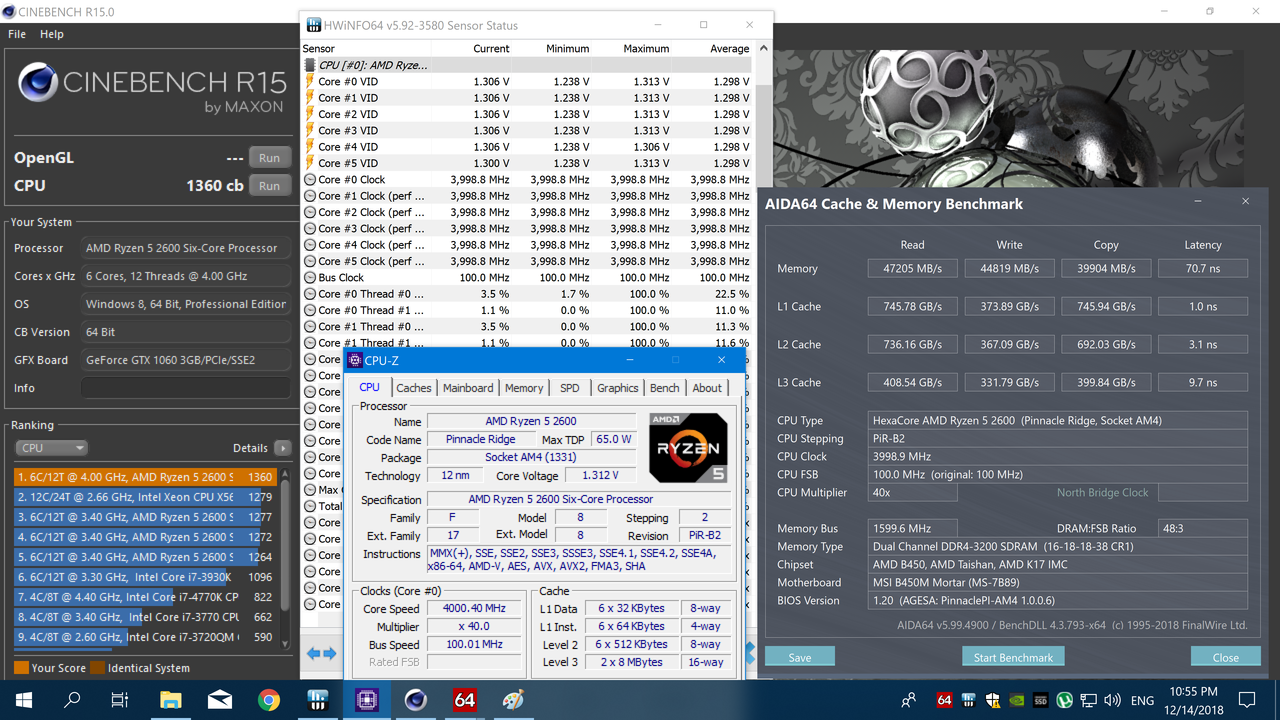Open NVIDIA tray icon

(x=1016, y=700)
